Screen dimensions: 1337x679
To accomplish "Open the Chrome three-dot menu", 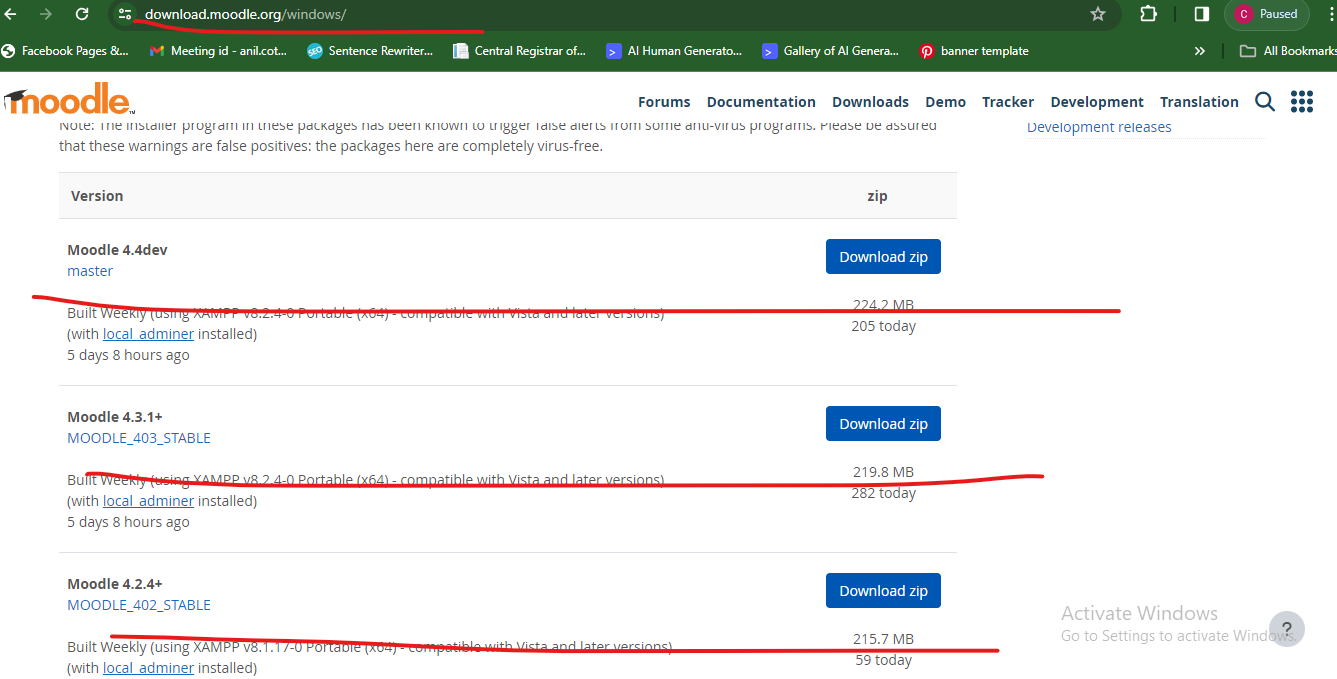I will (x=1329, y=15).
